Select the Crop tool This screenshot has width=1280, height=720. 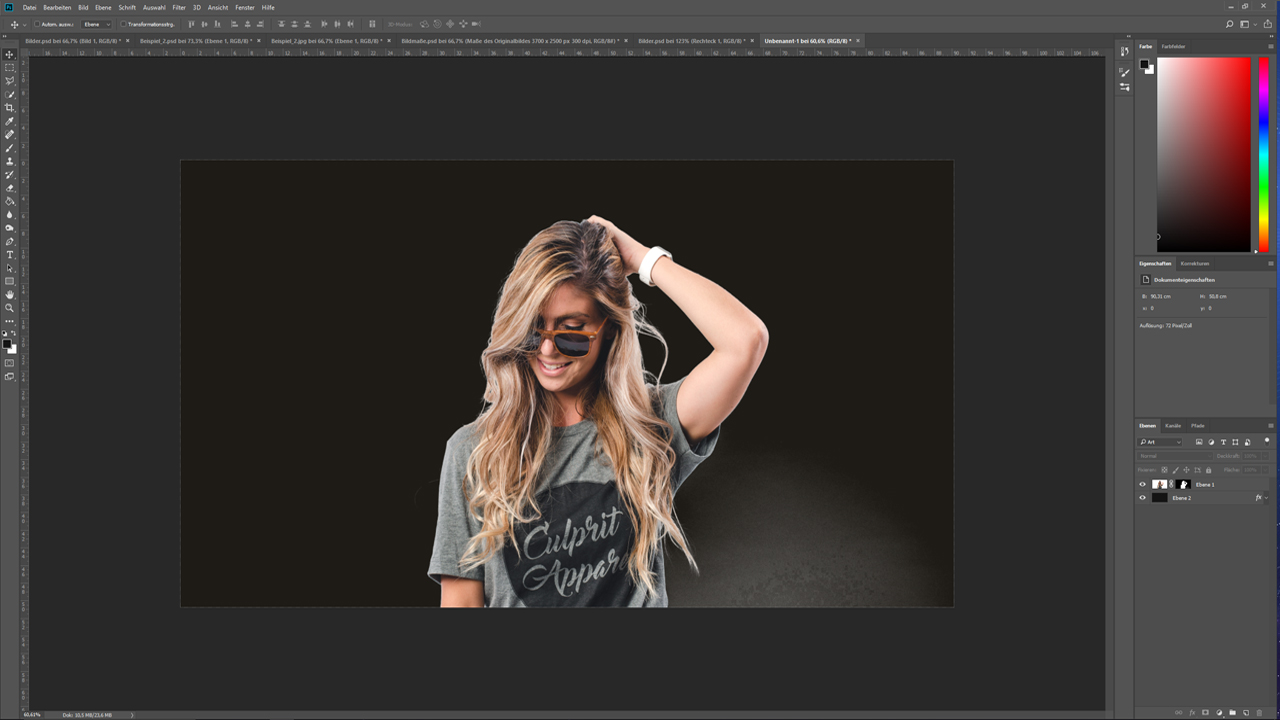pos(10,107)
